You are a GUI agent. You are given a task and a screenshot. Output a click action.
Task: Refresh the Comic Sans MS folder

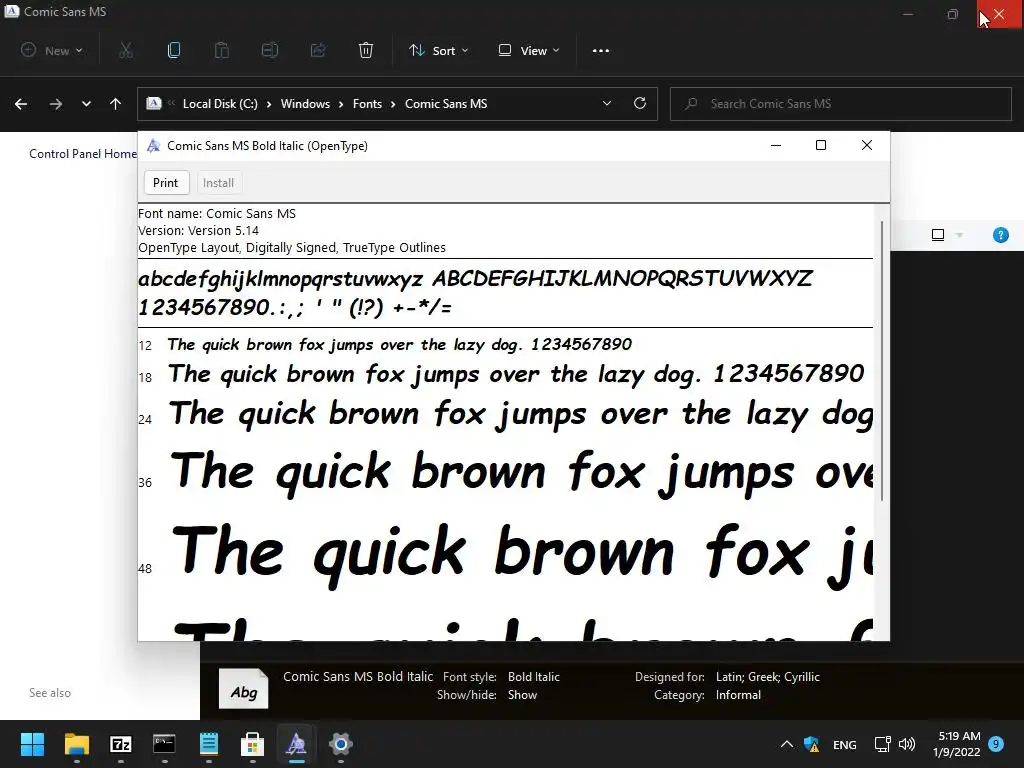(x=640, y=103)
